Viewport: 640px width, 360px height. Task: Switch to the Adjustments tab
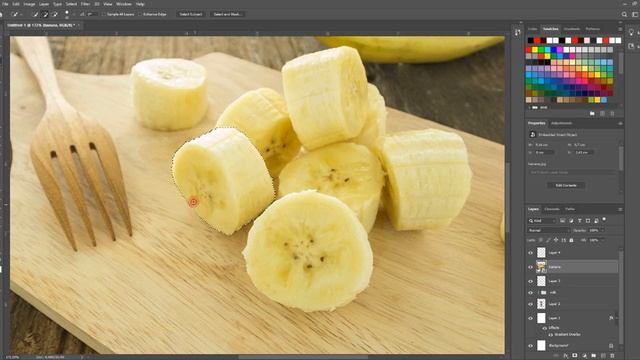[x=562, y=123]
